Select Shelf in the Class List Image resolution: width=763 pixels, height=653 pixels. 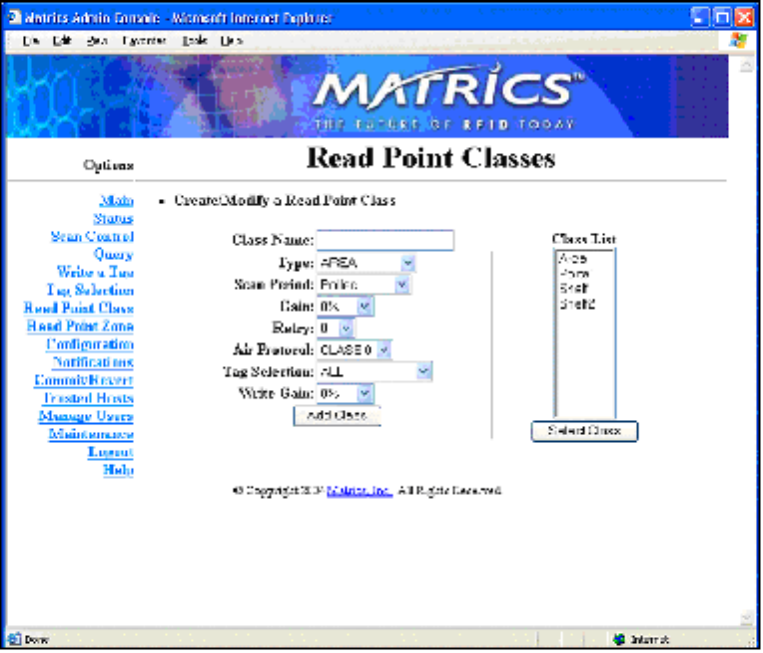tap(574, 289)
